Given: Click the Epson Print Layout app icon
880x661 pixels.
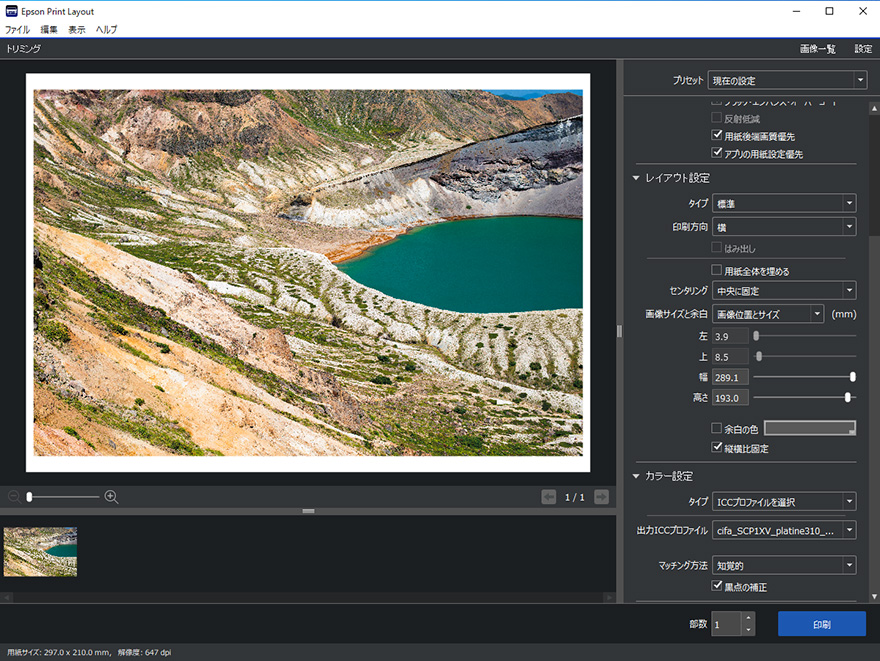Looking at the screenshot, I should click(x=11, y=11).
